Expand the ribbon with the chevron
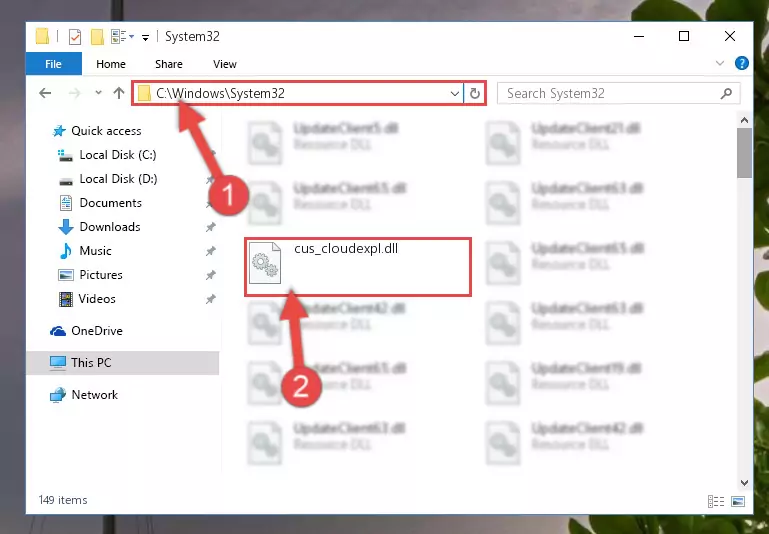The height and width of the screenshot is (534, 769). 719,63
